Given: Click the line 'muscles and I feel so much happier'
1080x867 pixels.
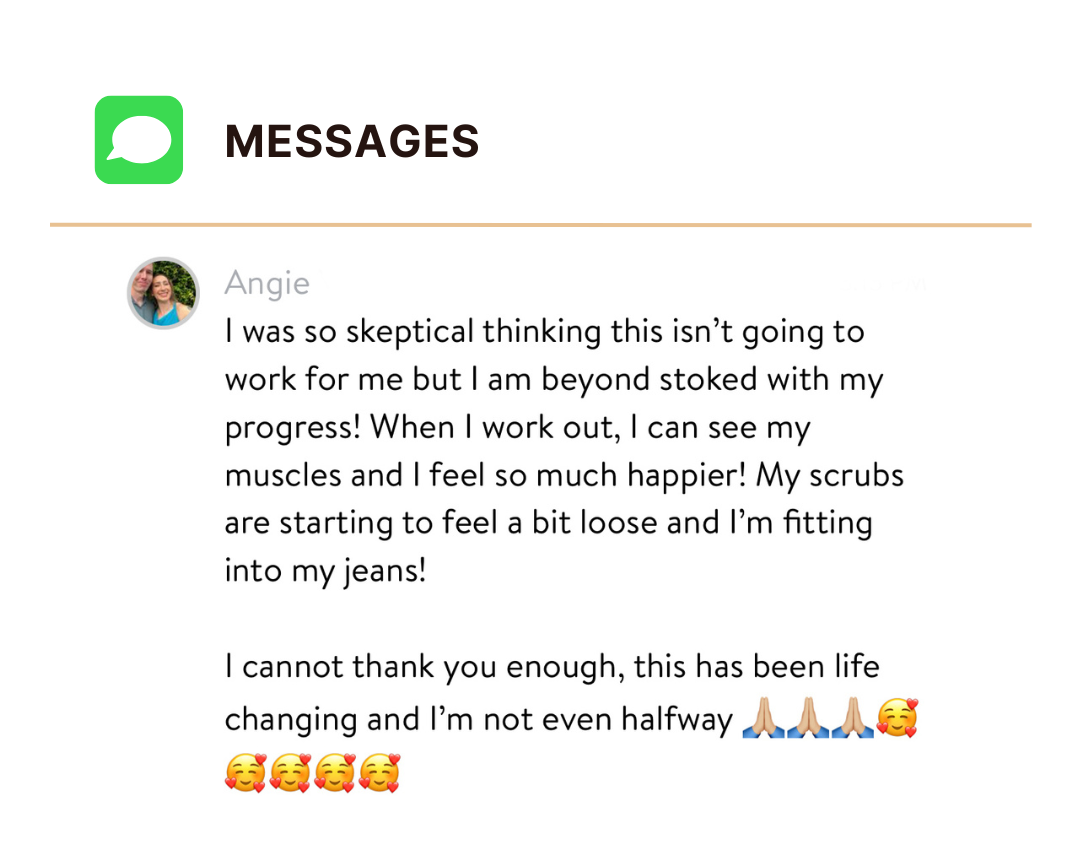Looking at the screenshot, I should pos(564,476).
